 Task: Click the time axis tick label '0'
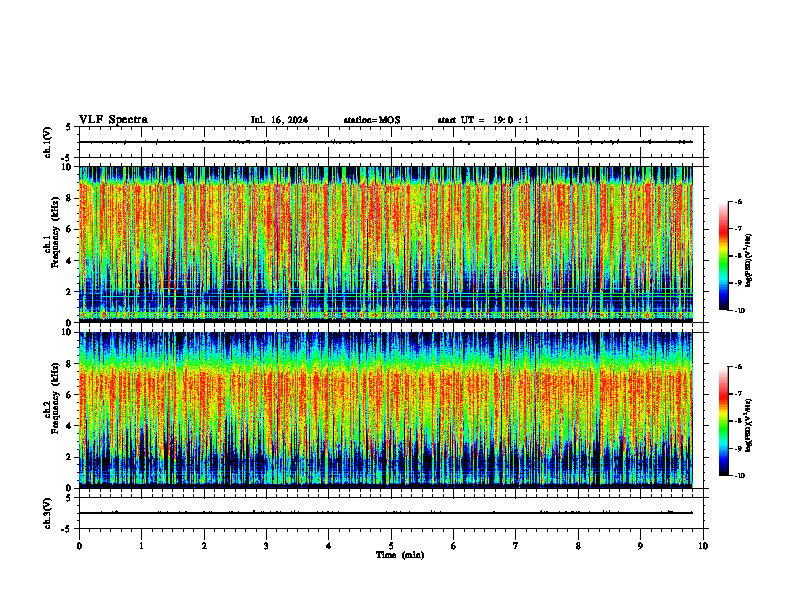[x=79, y=546]
